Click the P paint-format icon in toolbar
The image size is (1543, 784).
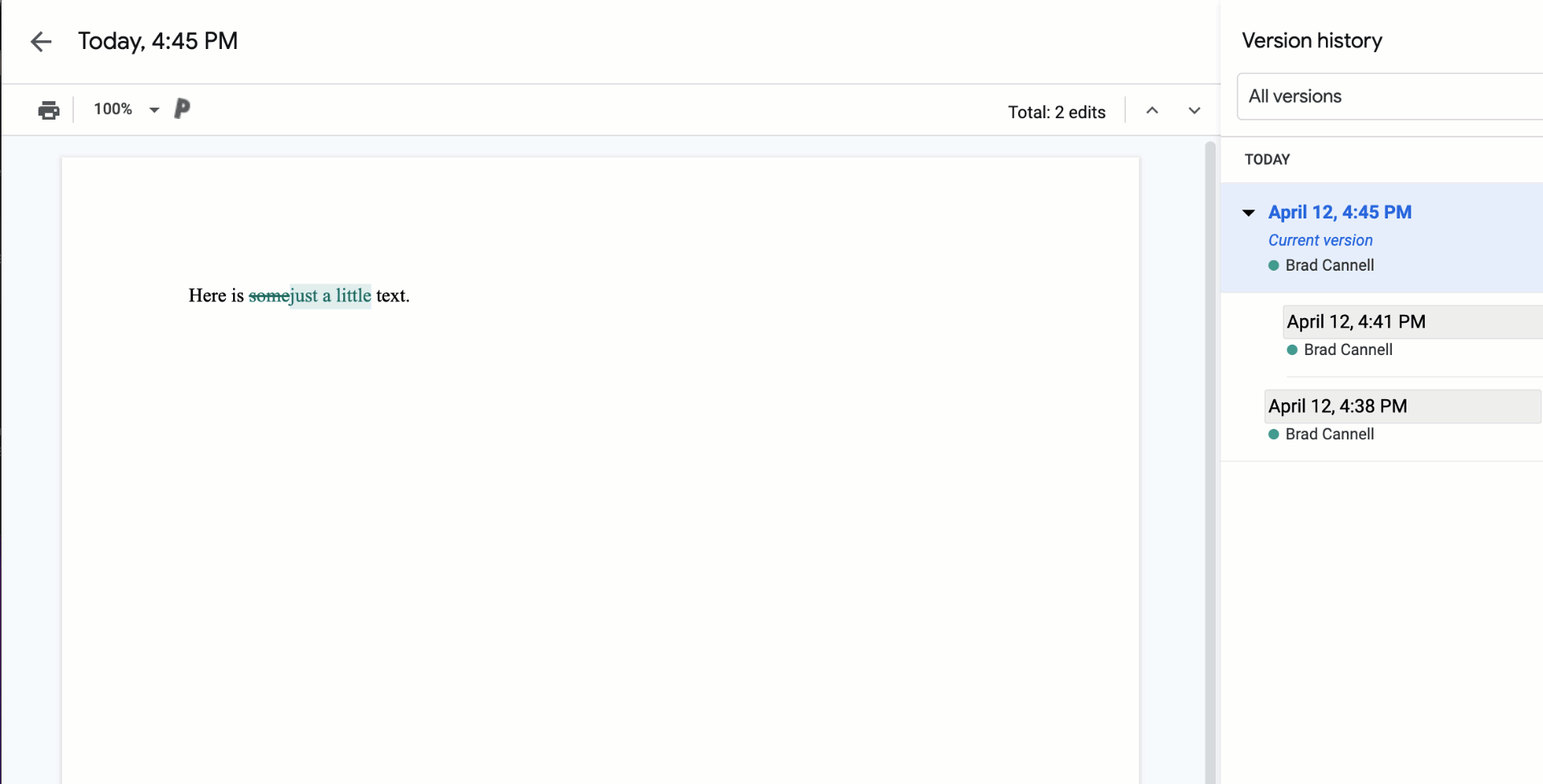point(182,108)
